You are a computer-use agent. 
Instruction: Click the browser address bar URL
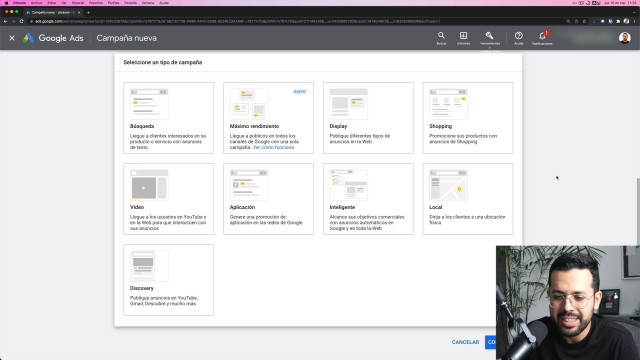(237, 21)
